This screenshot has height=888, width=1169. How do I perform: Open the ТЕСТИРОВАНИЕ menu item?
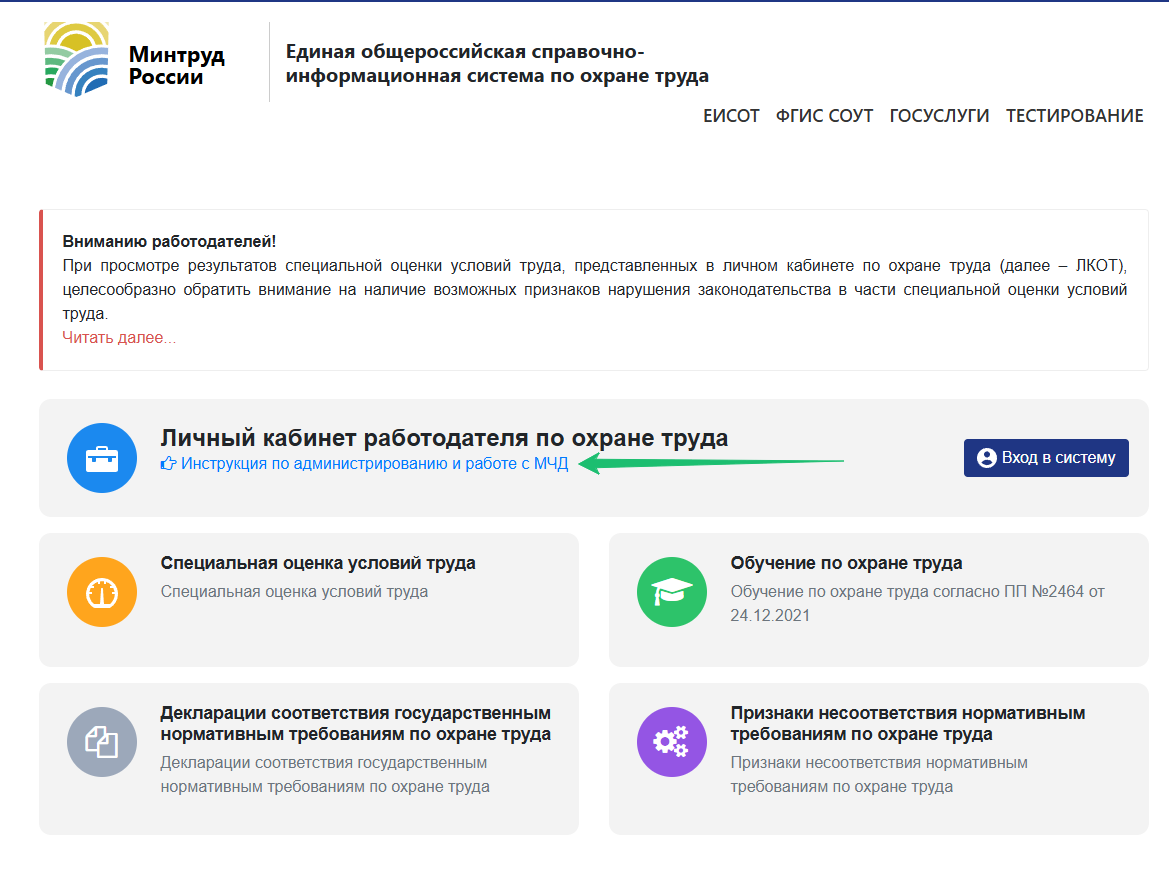click(x=1074, y=116)
